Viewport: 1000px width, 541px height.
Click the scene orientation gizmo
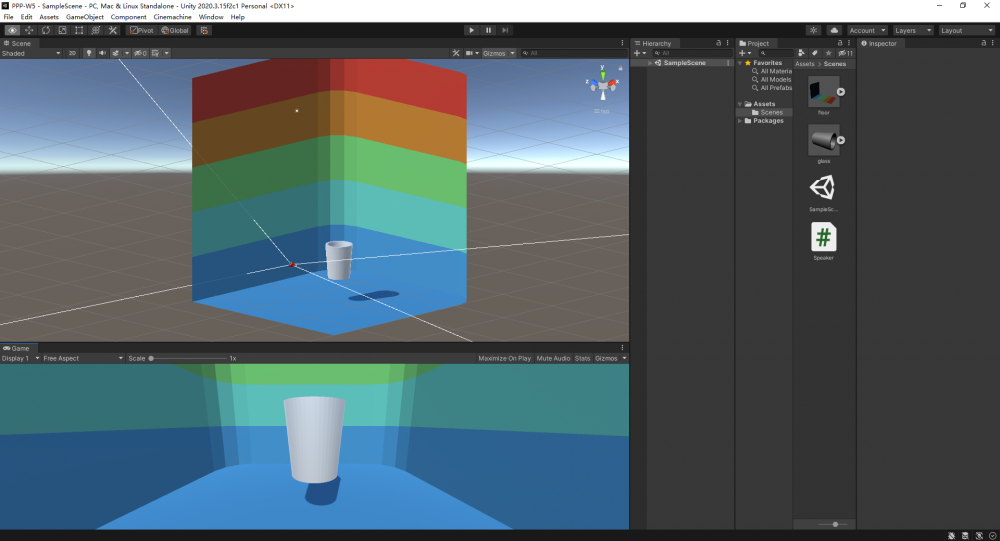602,84
